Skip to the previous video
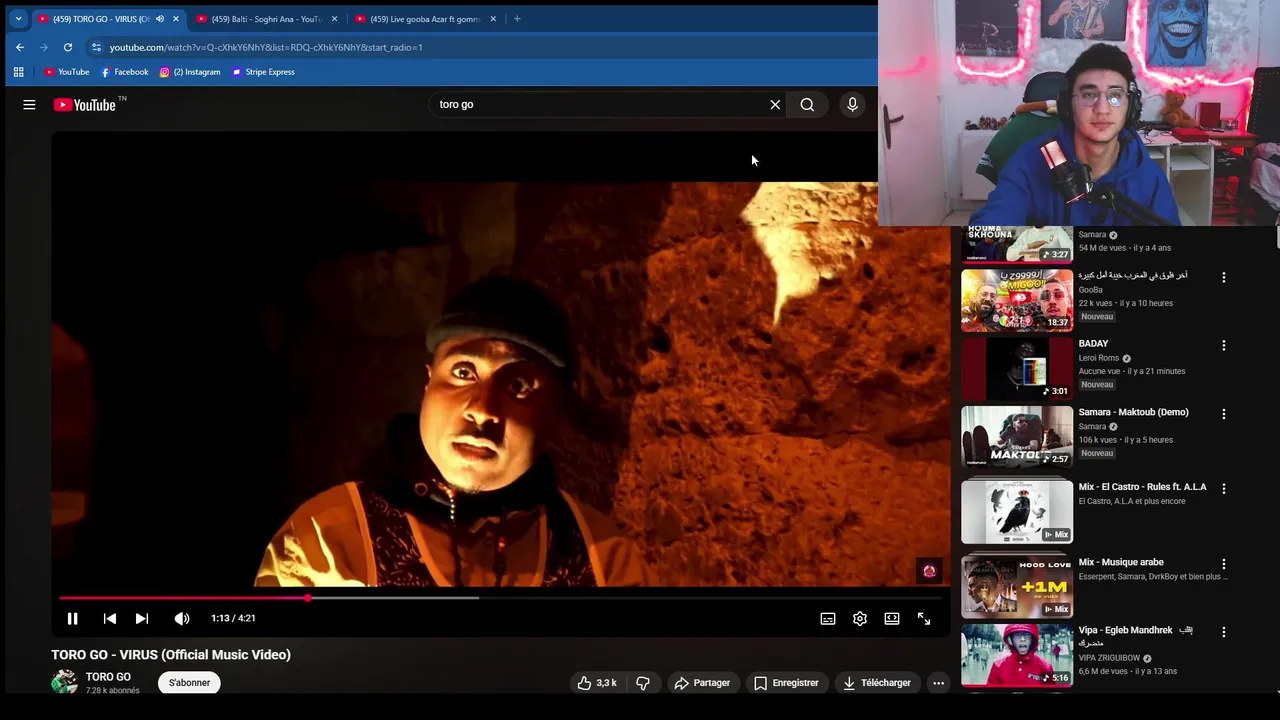The height and width of the screenshot is (720, 1280). (109, 618)
